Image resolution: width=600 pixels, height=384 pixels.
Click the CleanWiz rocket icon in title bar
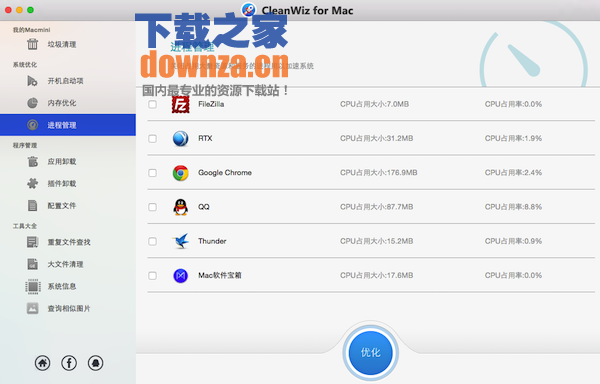tap(249, 9)
